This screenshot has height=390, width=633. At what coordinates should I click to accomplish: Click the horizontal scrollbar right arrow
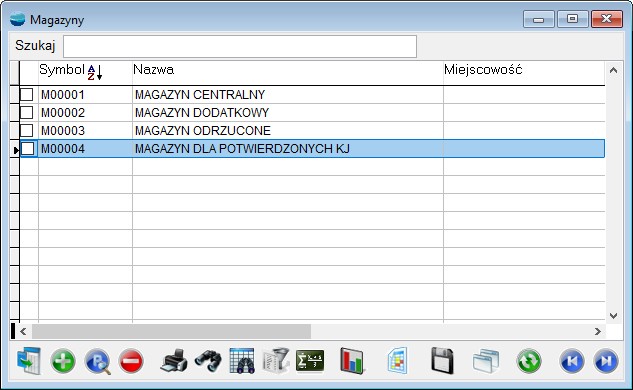tap(597, 331)
